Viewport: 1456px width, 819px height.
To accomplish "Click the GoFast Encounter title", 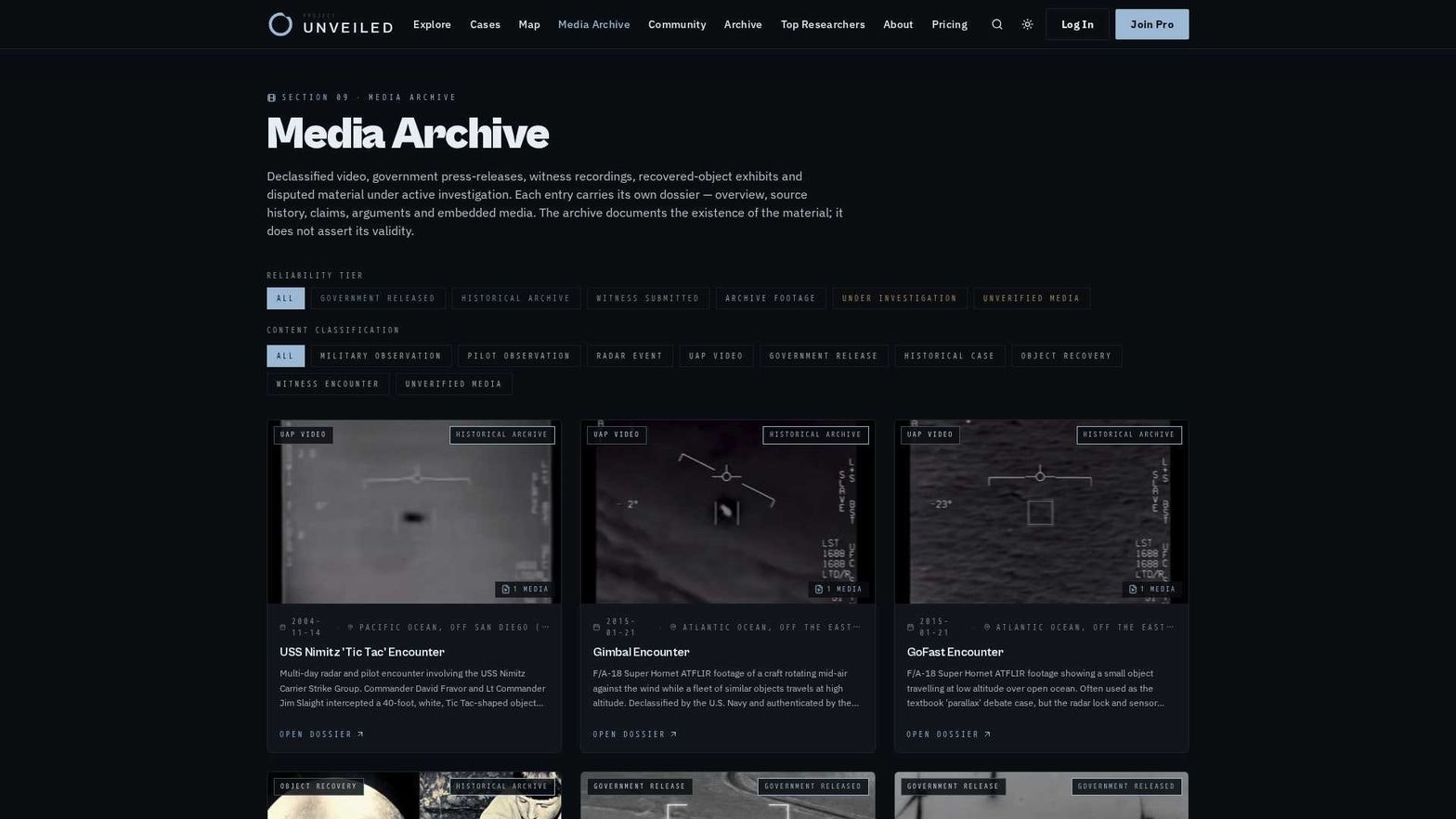I will [955, 652].
